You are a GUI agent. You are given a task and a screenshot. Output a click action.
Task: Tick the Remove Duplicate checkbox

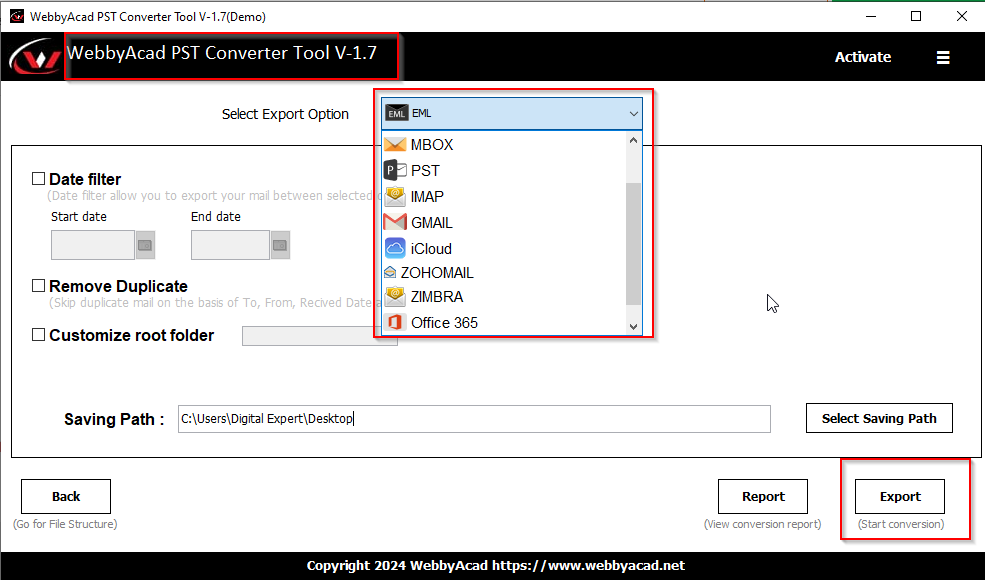pos(38,286)
